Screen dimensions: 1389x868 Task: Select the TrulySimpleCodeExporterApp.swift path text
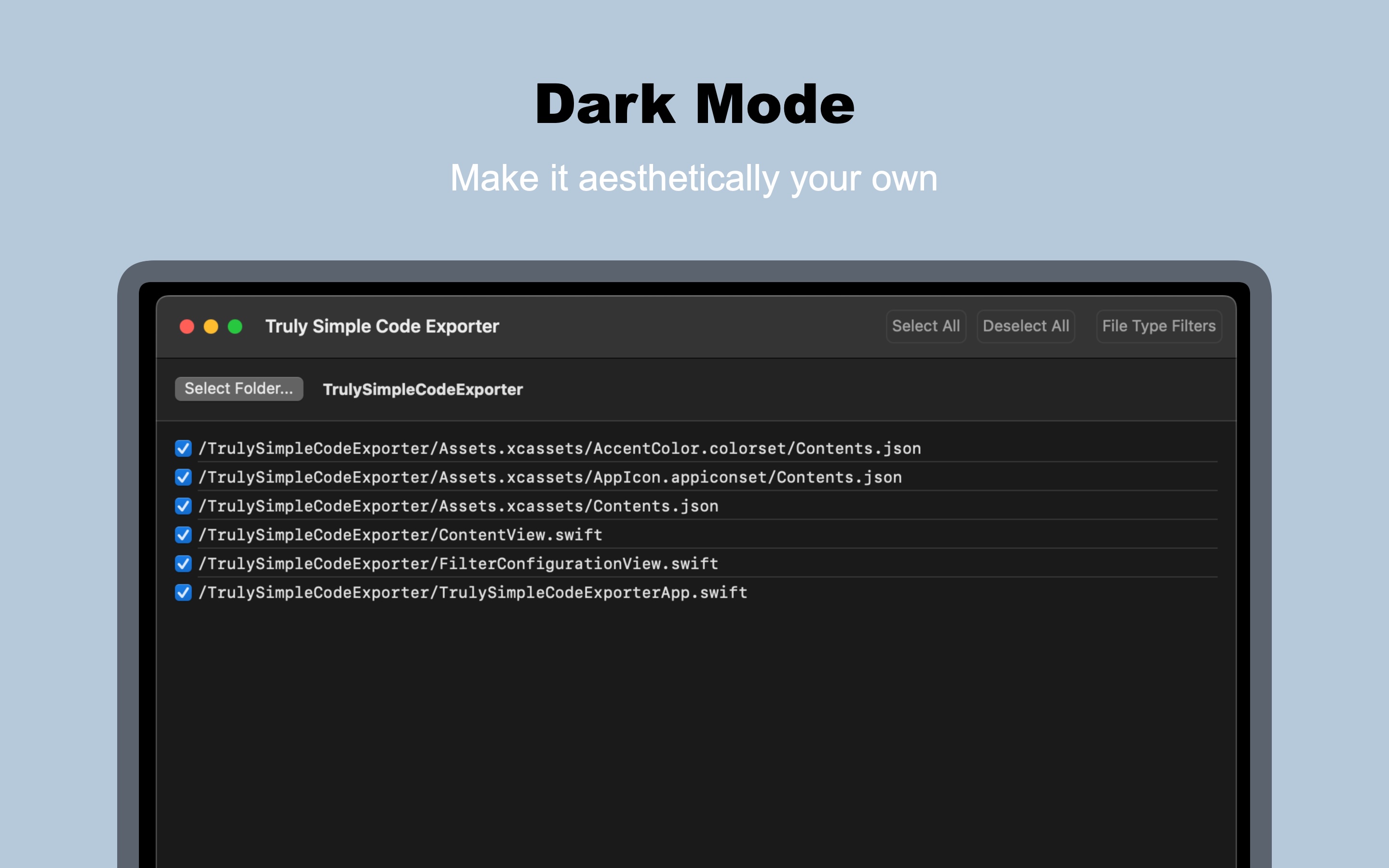tap(472, 593)
